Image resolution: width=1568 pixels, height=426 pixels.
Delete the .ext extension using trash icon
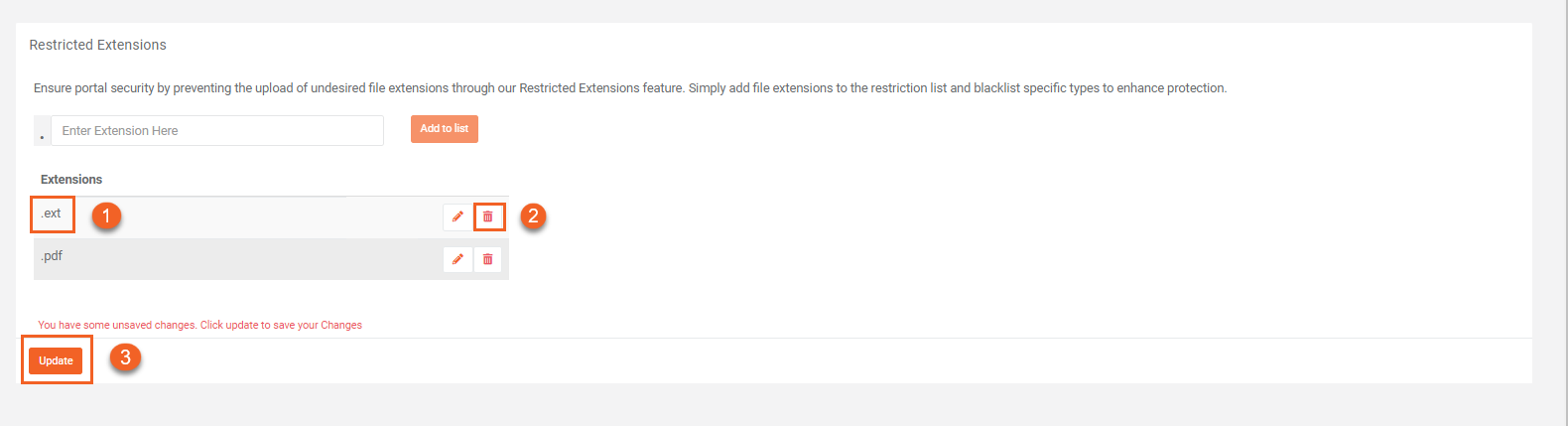coord(488,216)
